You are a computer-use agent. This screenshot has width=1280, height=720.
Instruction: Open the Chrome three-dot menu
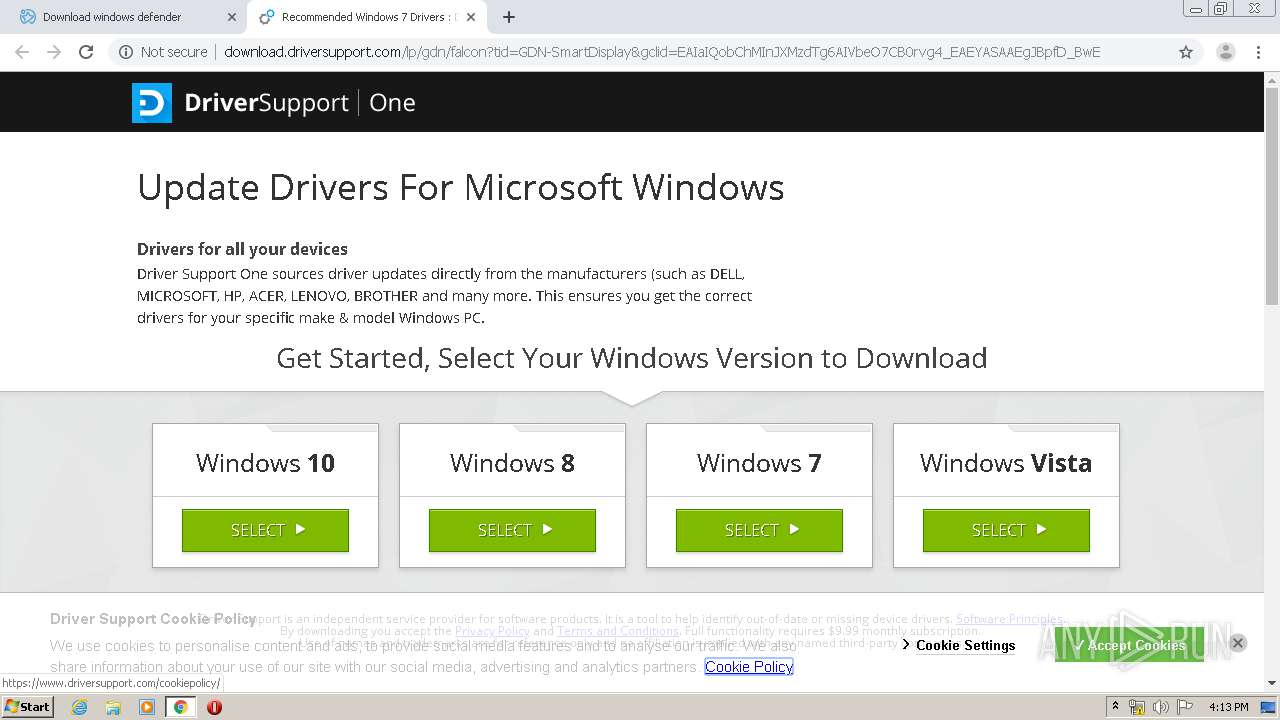point(1258,52)
